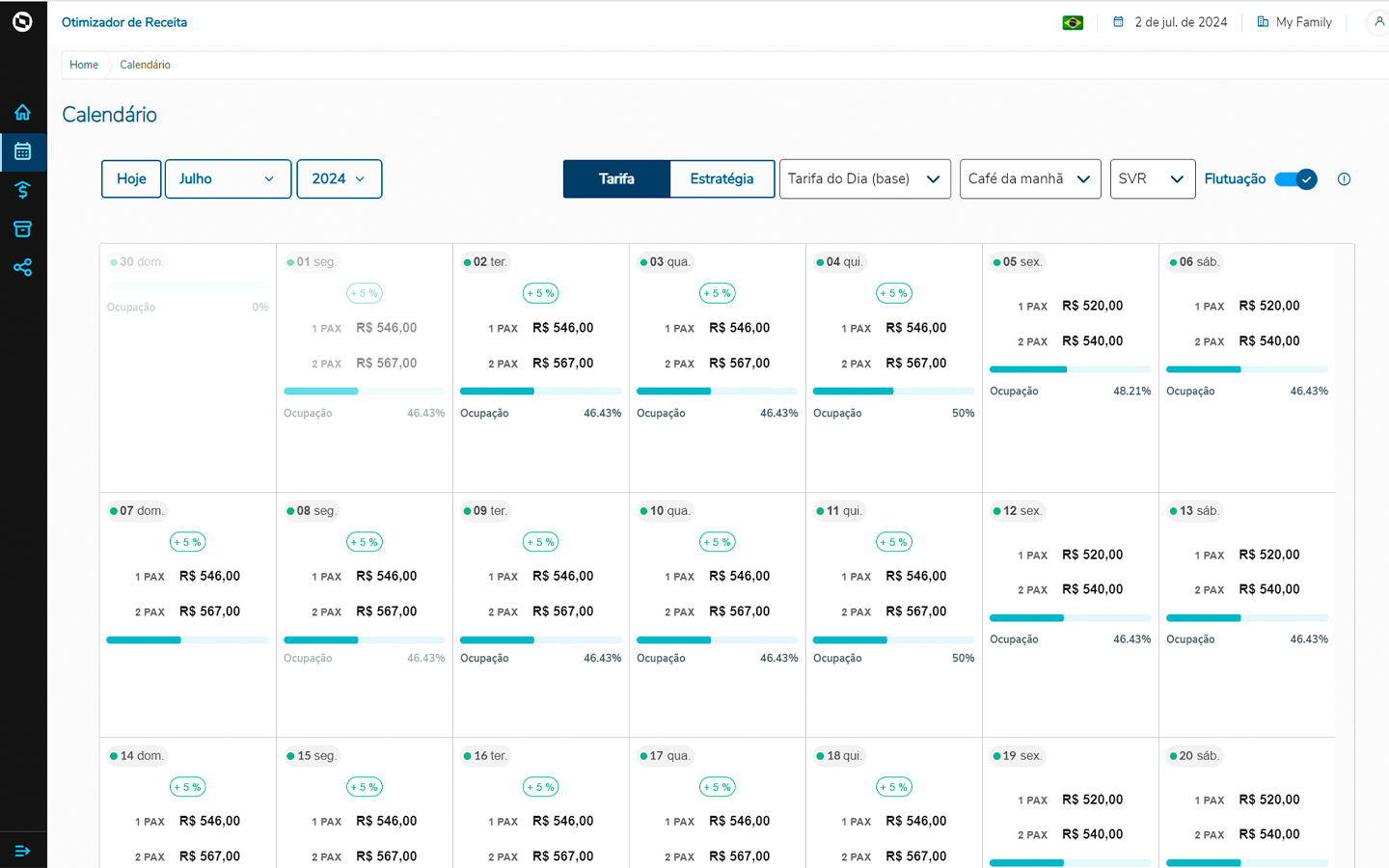Click the +5% badge on 02 ter.
Viewport: 1389px width, 868px height.
pyautogui.click(x=541, y=293)
